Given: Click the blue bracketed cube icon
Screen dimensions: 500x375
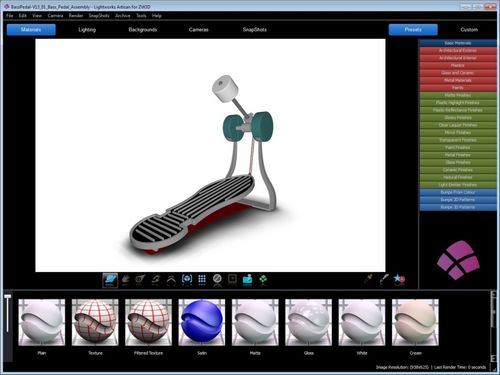Looking at the screenshot, I should [187, 280].
